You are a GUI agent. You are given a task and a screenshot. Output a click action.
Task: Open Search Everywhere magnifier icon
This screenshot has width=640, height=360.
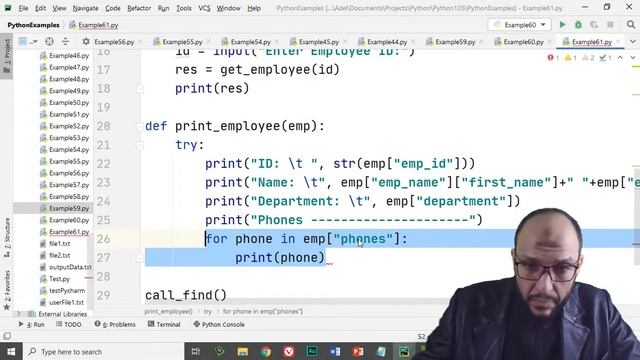pyautogui.click(x=631, y=25)
